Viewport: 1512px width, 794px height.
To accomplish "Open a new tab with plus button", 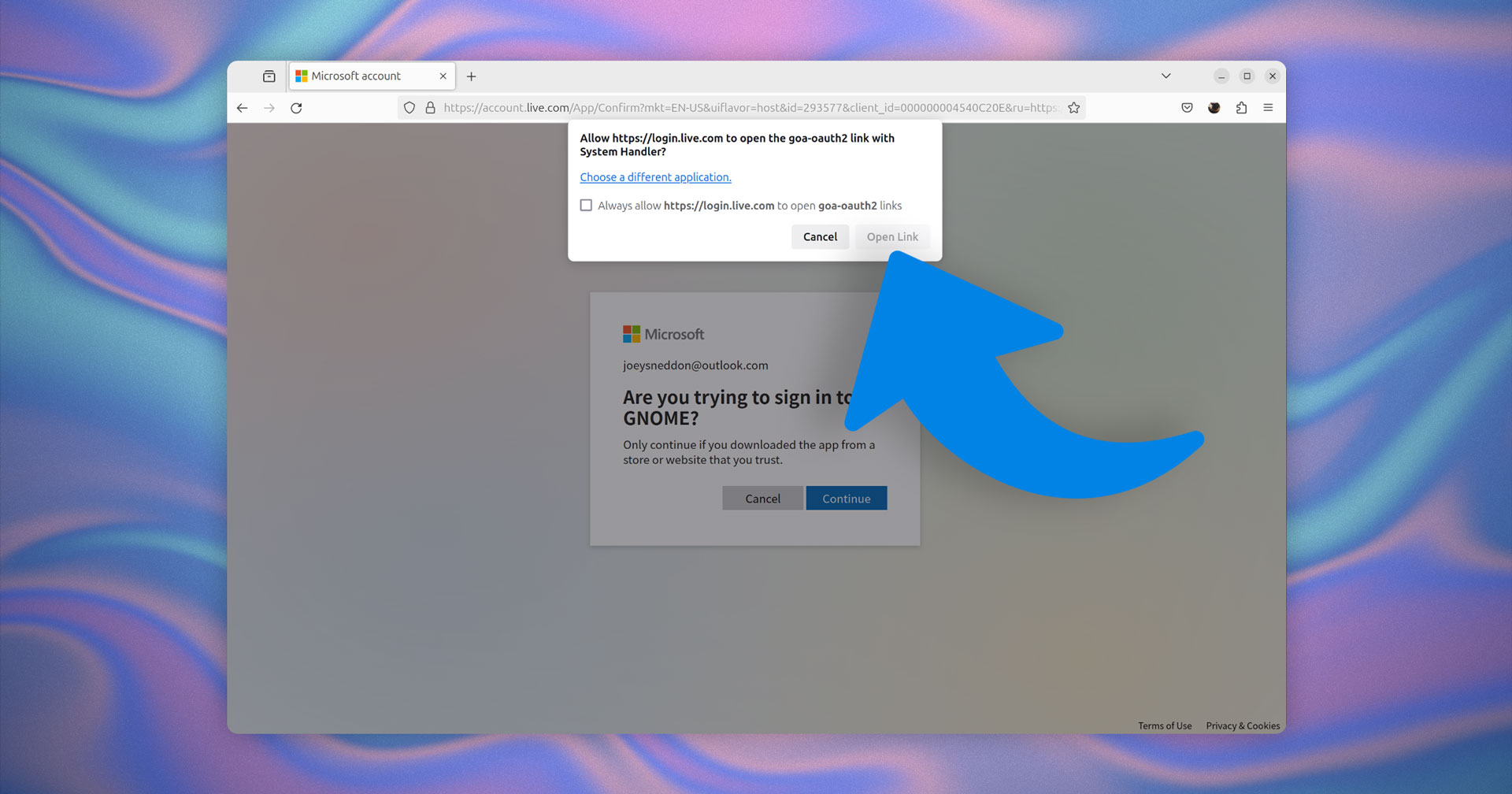I will pos(471,76).
